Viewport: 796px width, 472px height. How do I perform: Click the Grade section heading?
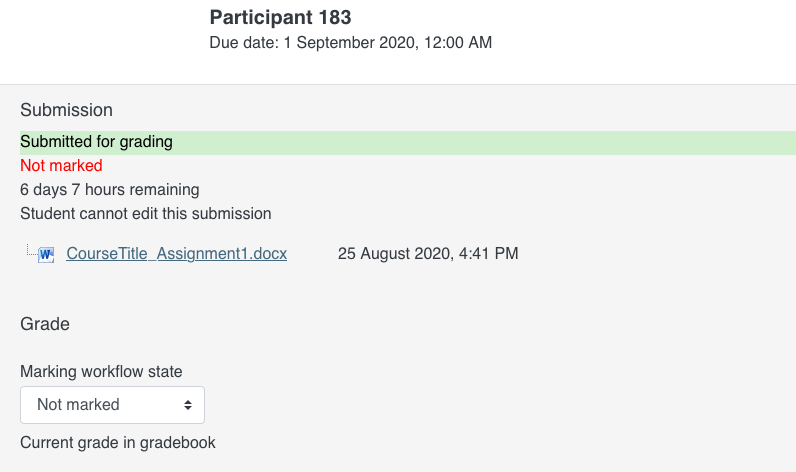[45, 324]
